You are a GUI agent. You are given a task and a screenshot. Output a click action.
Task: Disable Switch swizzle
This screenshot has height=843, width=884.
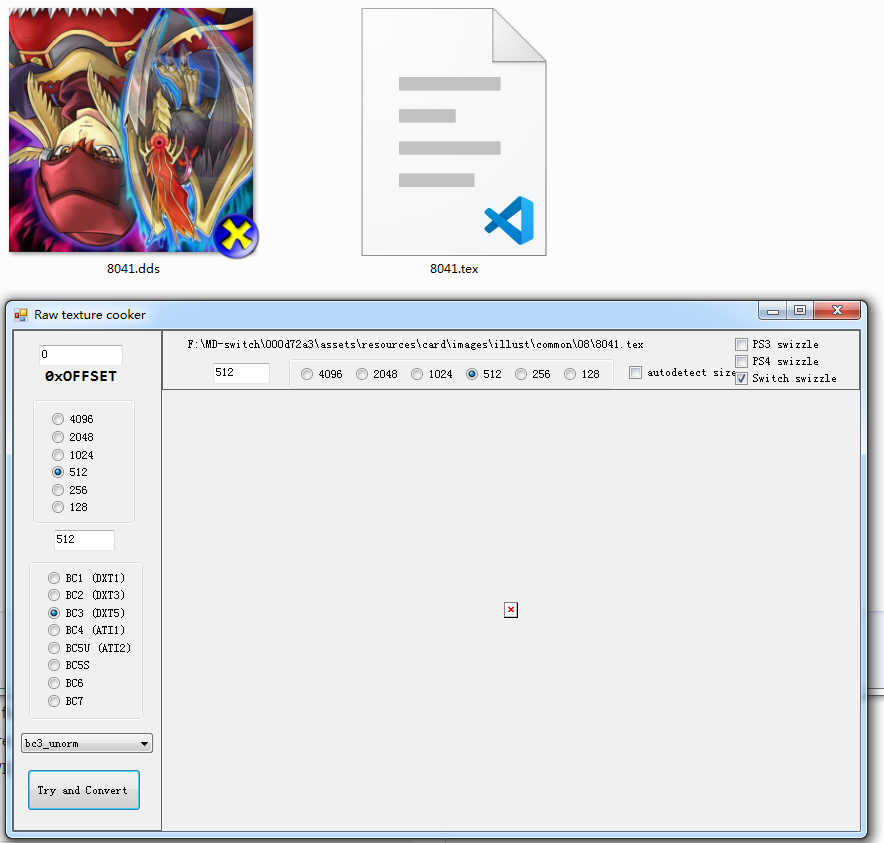(x=741, y=378)
